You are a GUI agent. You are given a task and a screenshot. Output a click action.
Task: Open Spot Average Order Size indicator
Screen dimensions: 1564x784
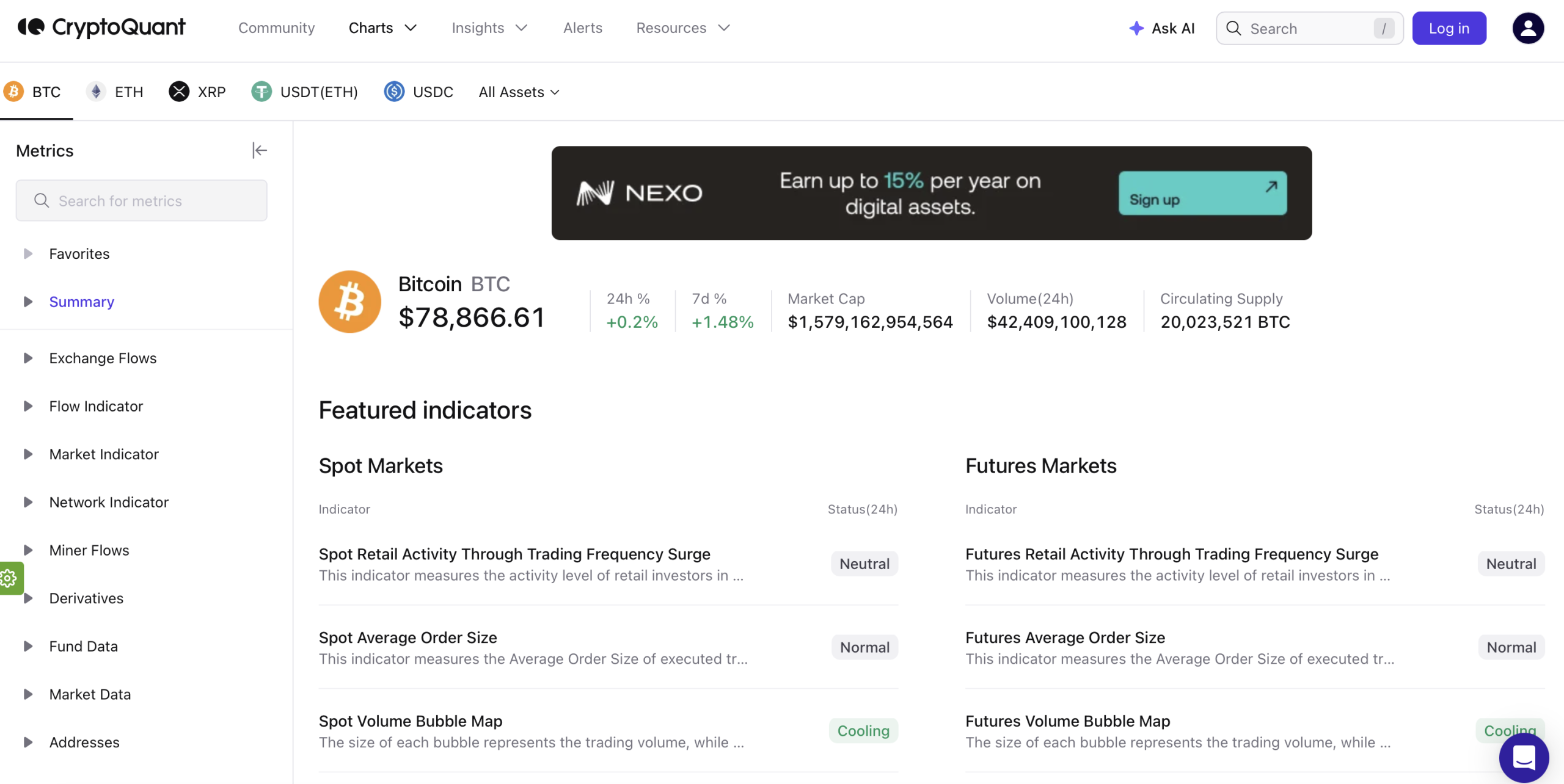point(407,637)
